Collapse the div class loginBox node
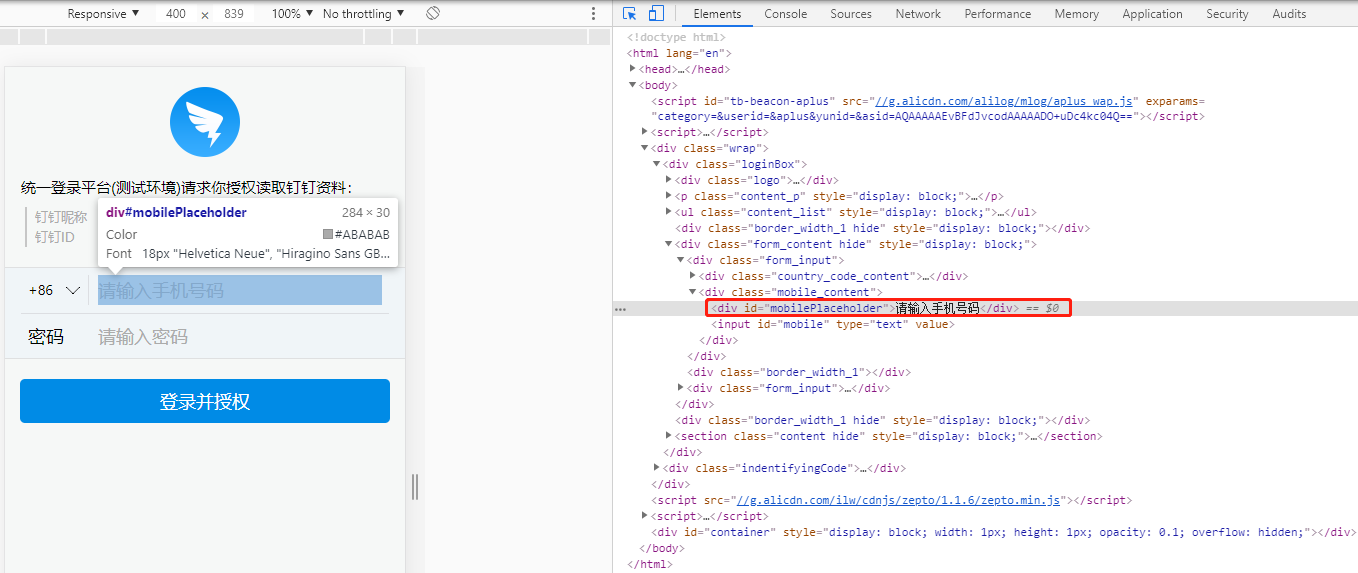Viewport: 1358px width, 573px height. coord(657,164)
